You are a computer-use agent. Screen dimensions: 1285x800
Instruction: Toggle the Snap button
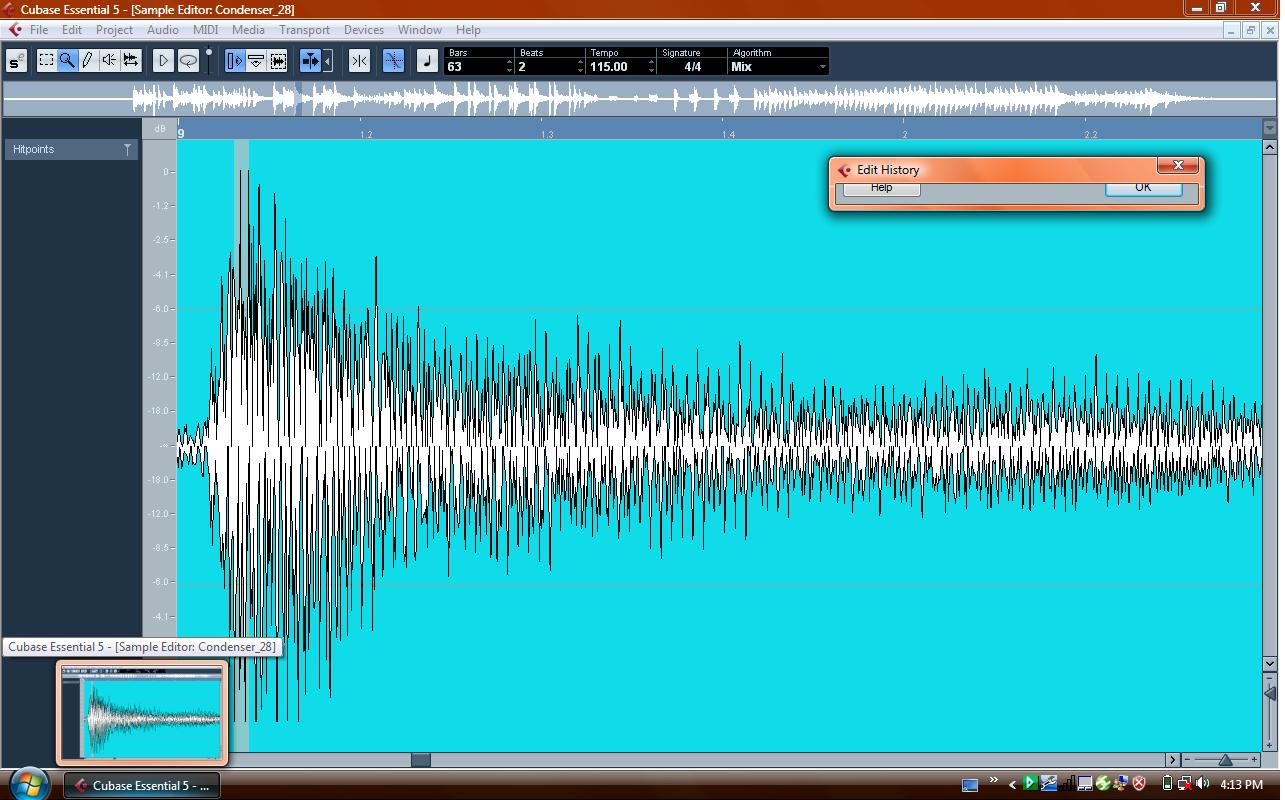click(310, 61)
